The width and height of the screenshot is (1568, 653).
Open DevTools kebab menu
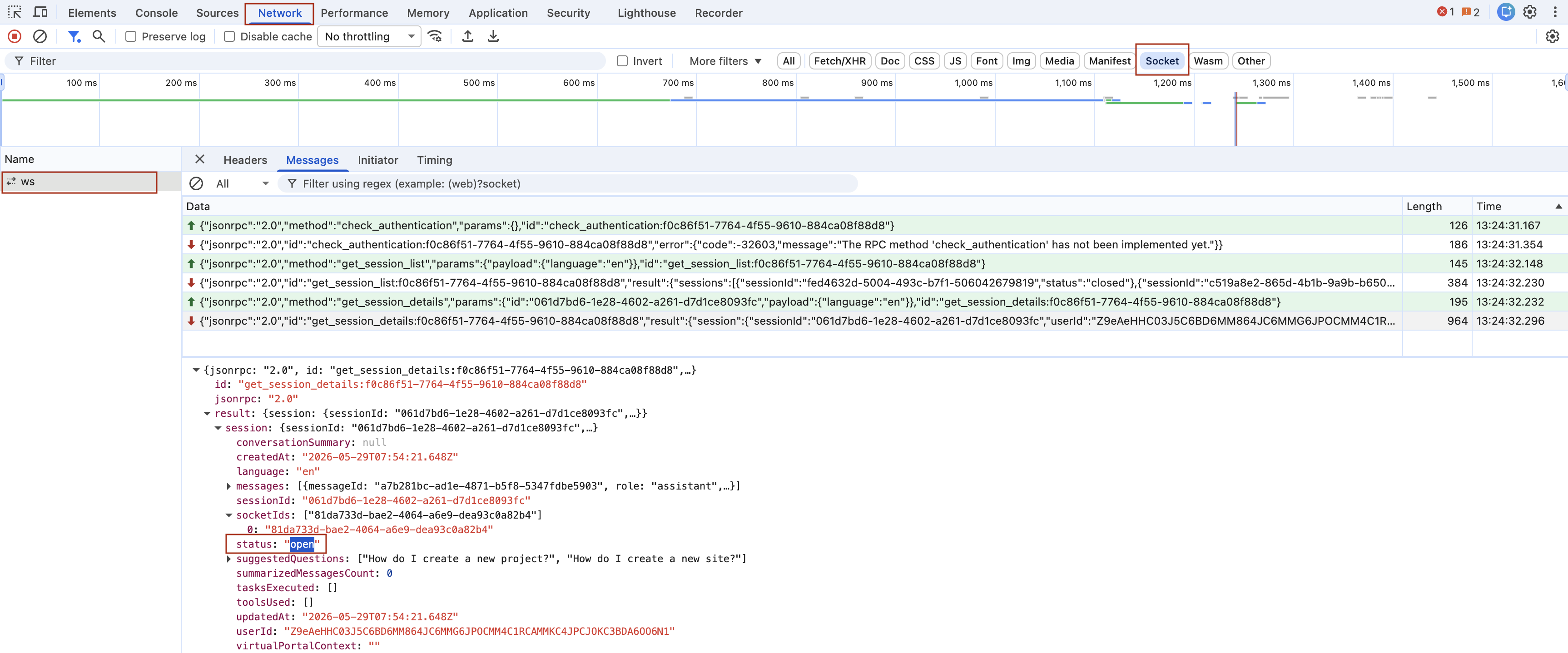point(1555,12)
